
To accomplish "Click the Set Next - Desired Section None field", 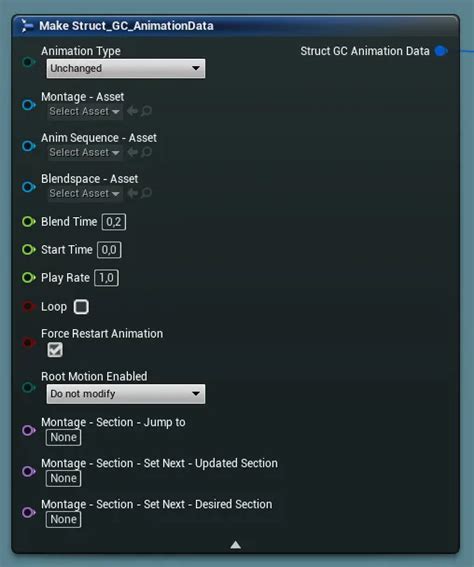I will pos(63,519).
